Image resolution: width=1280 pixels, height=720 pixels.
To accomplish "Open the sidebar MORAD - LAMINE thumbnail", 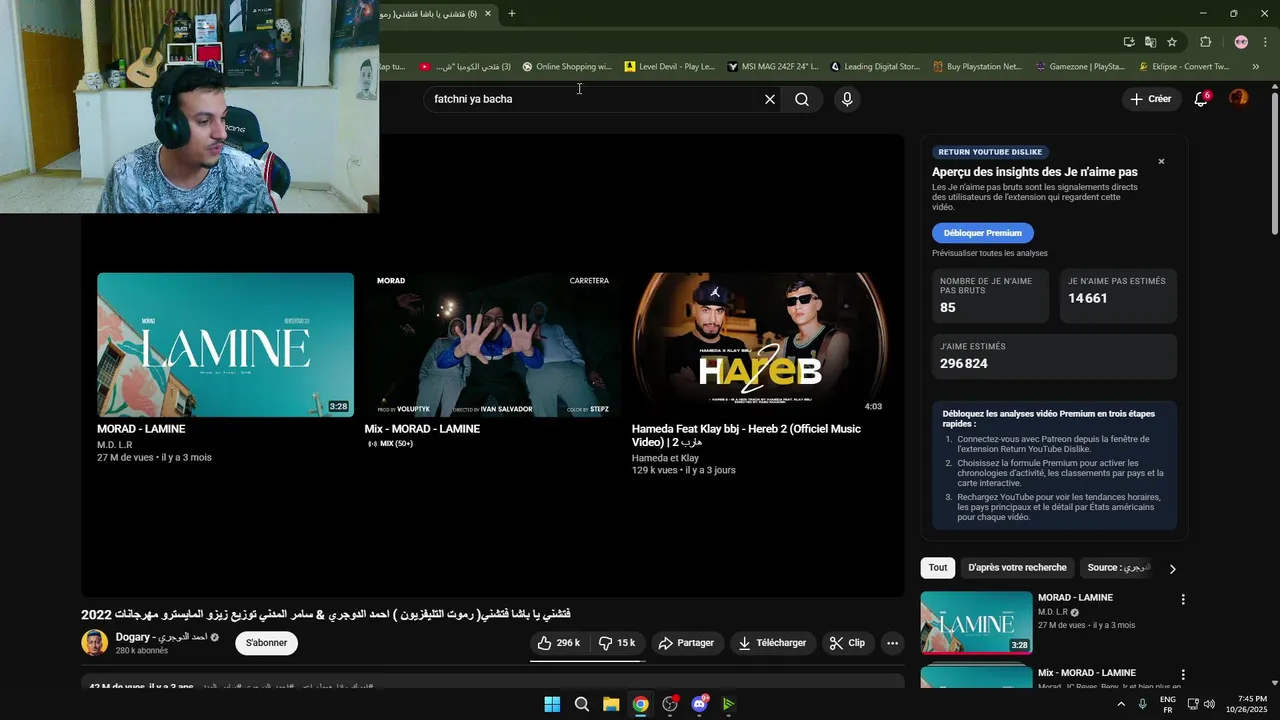I will tap(976, 622).
